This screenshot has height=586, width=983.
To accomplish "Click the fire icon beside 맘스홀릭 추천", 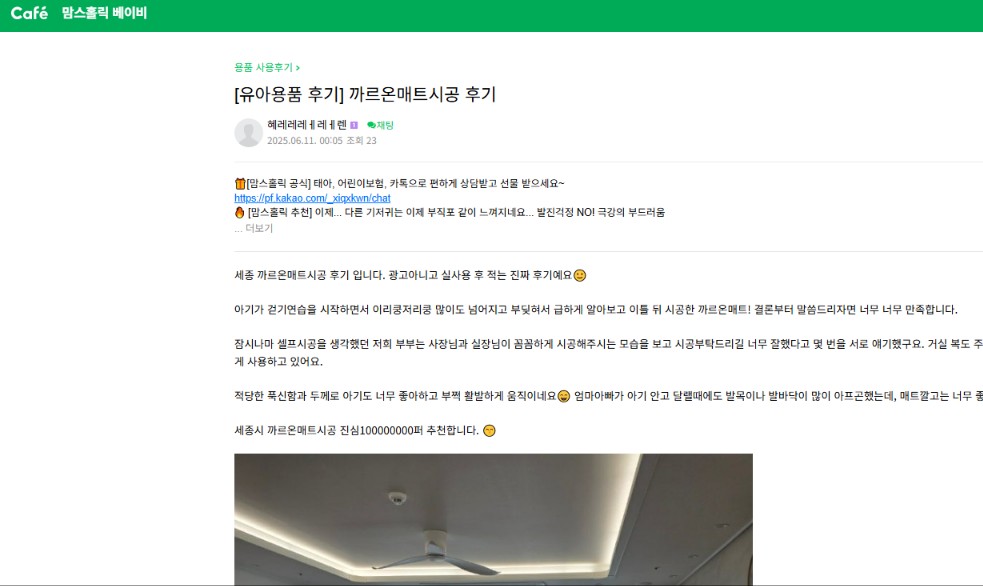I will [239, 212].
